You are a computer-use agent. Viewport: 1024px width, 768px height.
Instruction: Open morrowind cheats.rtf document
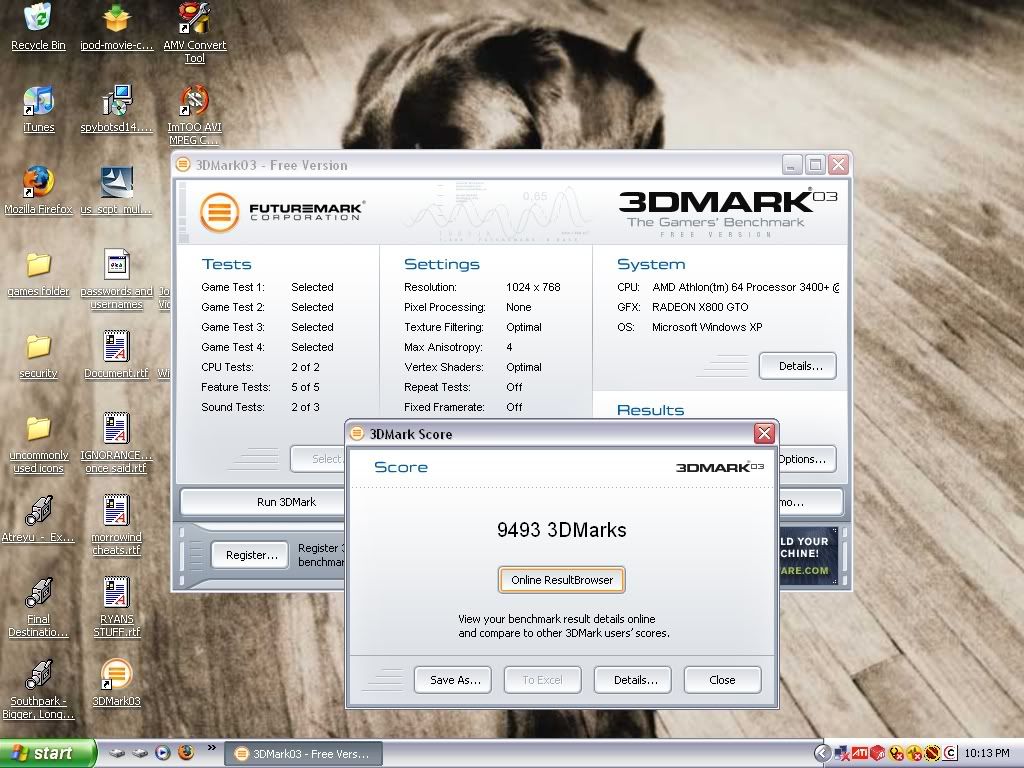click(x=116, y=511)
